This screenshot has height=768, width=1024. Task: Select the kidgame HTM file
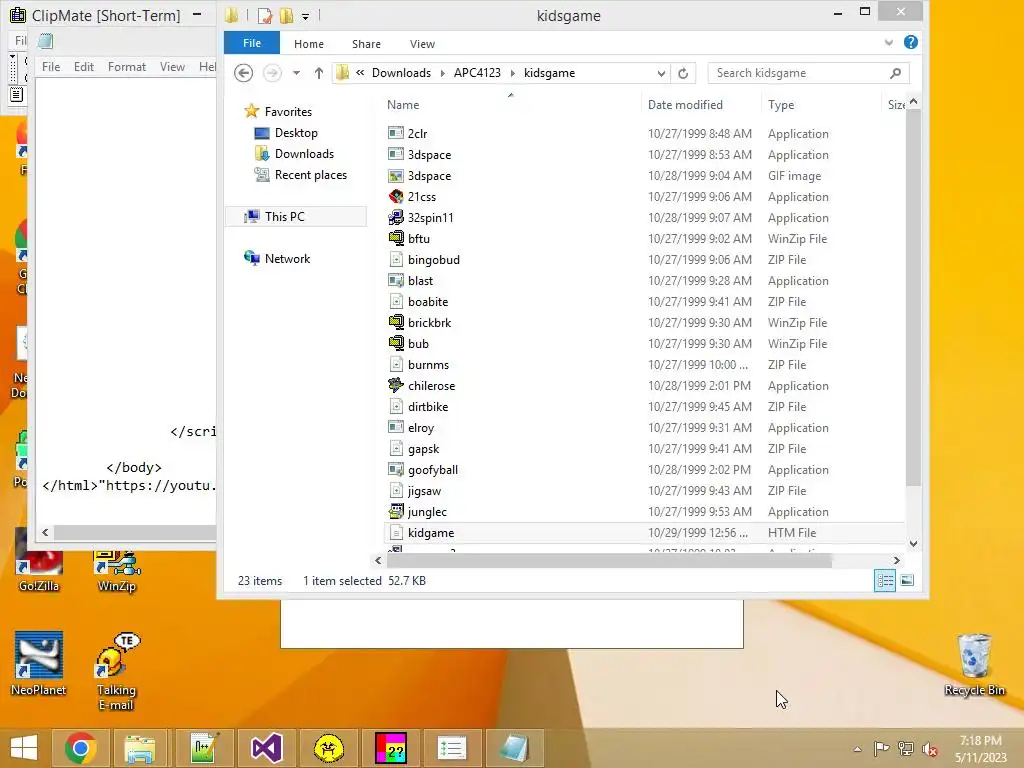[430, 532]
